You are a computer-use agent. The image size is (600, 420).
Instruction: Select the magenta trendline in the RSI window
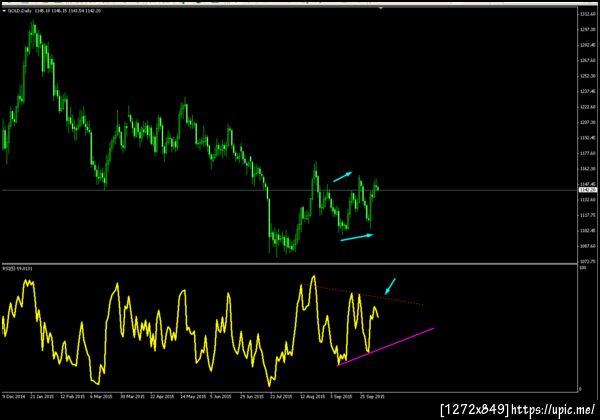coord(386,347)
